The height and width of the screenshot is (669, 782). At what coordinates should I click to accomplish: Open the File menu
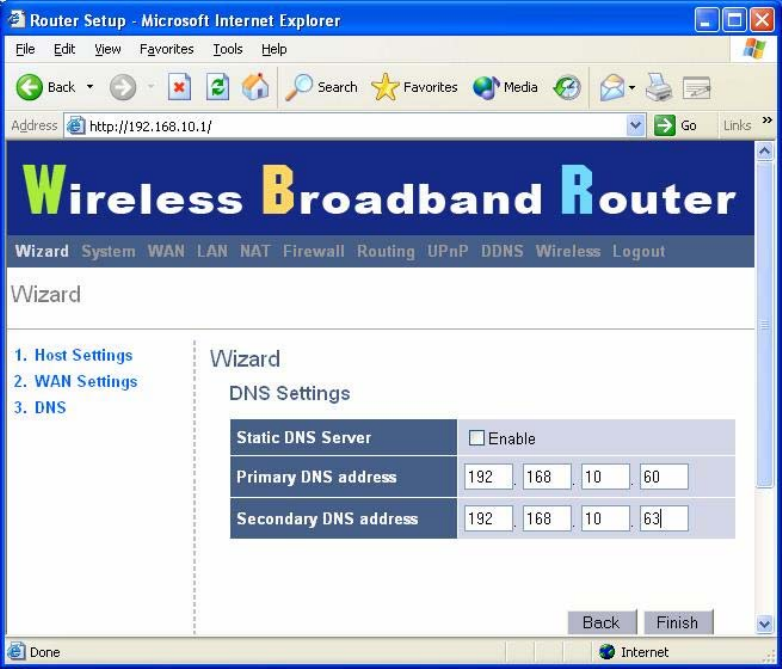click(x=25, y=49)
